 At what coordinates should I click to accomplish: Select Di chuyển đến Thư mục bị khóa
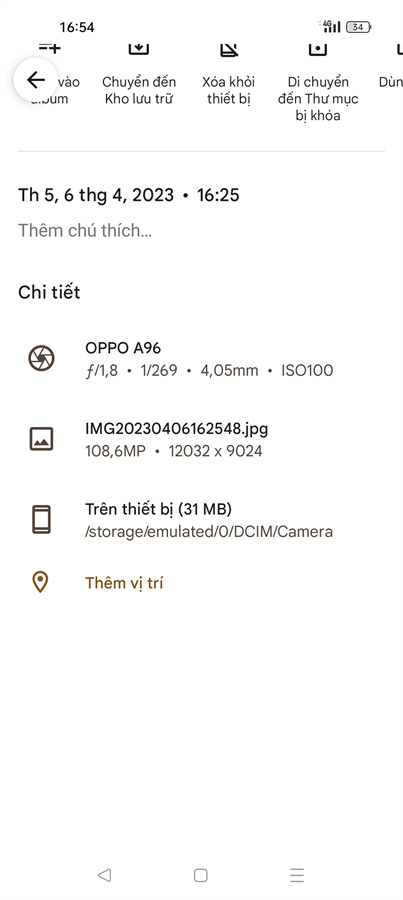(x=318, y=98)
